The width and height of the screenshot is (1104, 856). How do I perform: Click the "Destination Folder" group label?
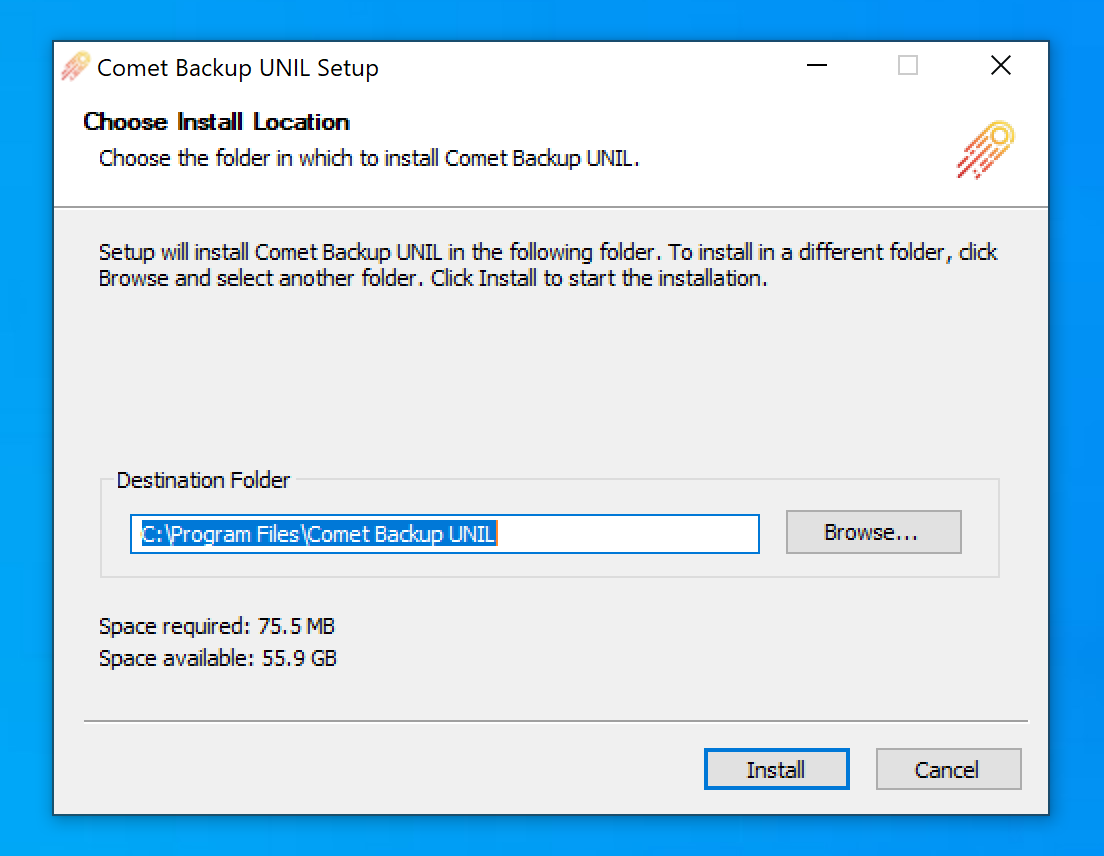[203, 480]
